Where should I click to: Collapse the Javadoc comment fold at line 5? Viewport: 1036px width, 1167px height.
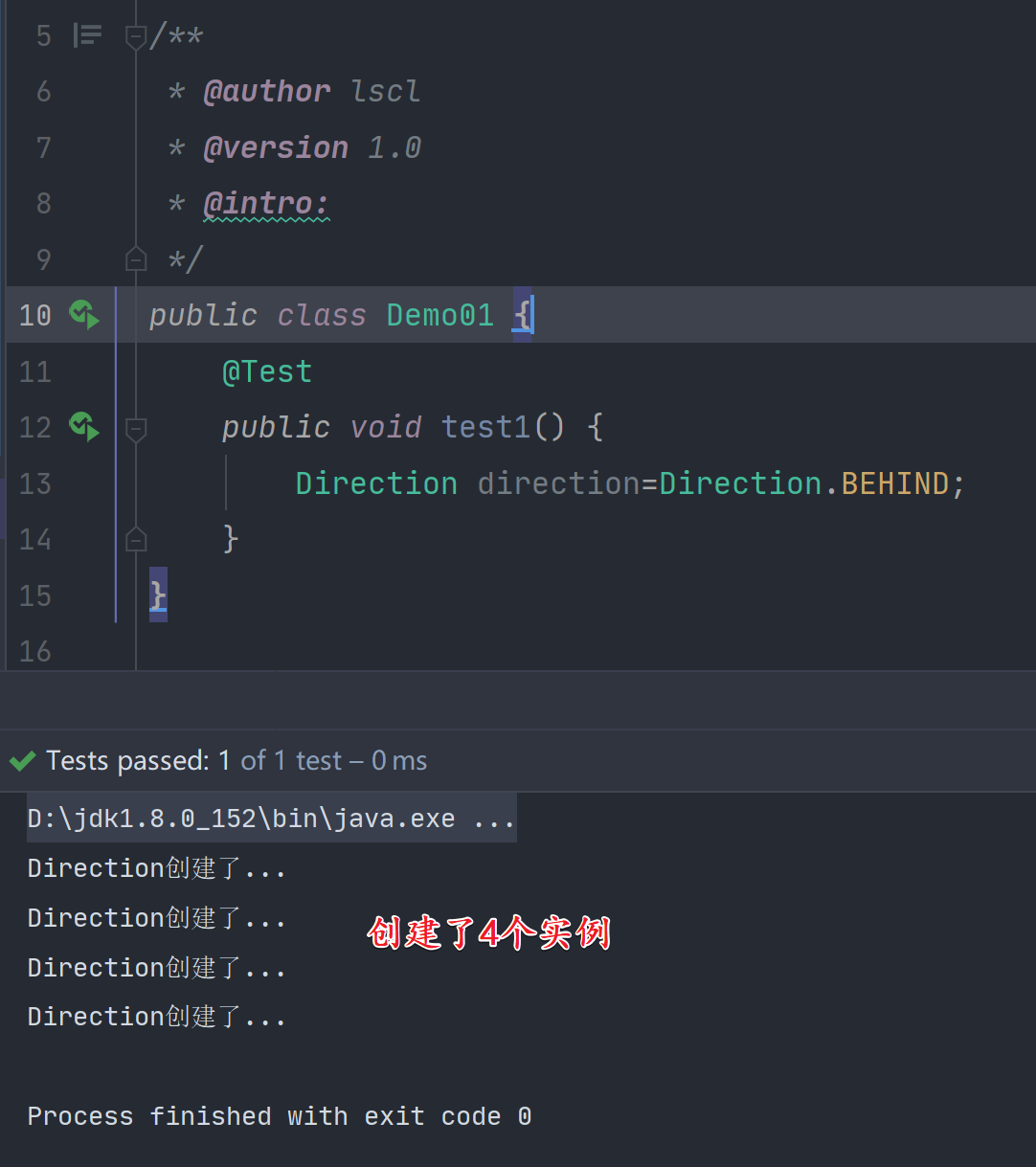tap(136, 37)
